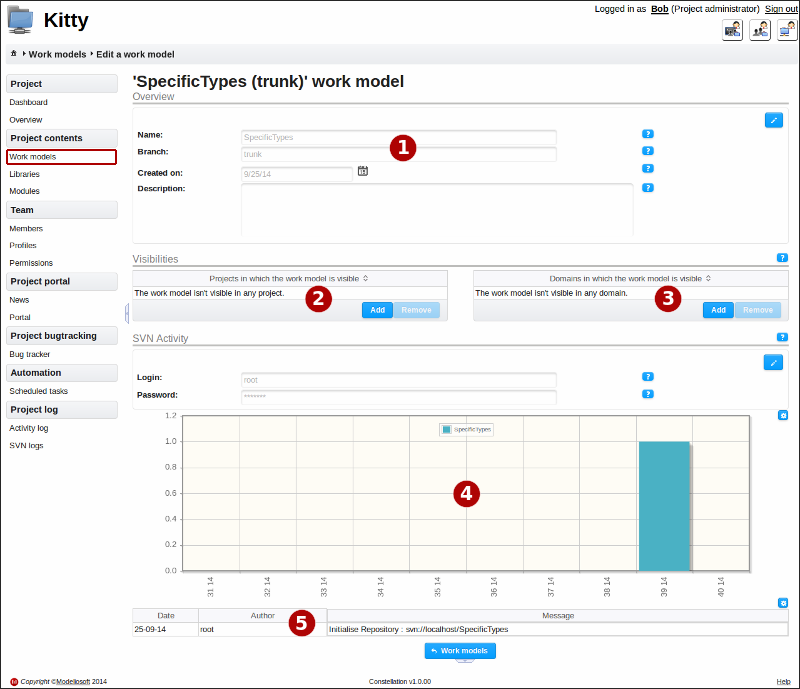Open SVN logs in the sidebar
The width and height of the screenshot is (800, 689).
[x=27, y=446]
